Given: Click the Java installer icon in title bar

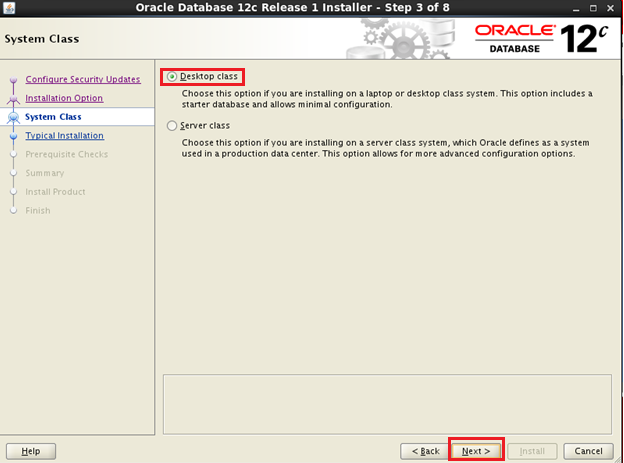Looking at the screenshot, I should pos(9,8).
